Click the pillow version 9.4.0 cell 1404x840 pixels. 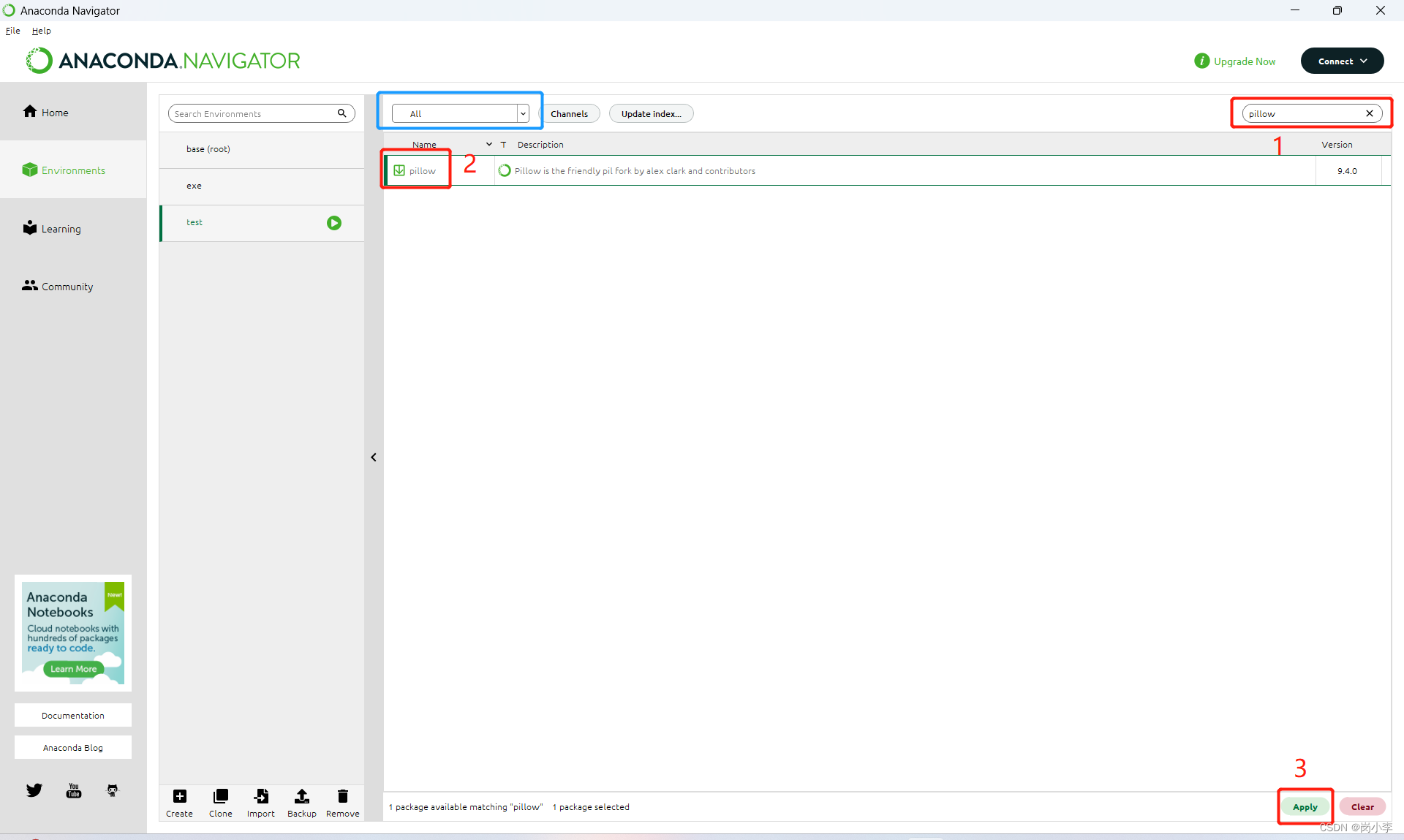coord(1347,171)
